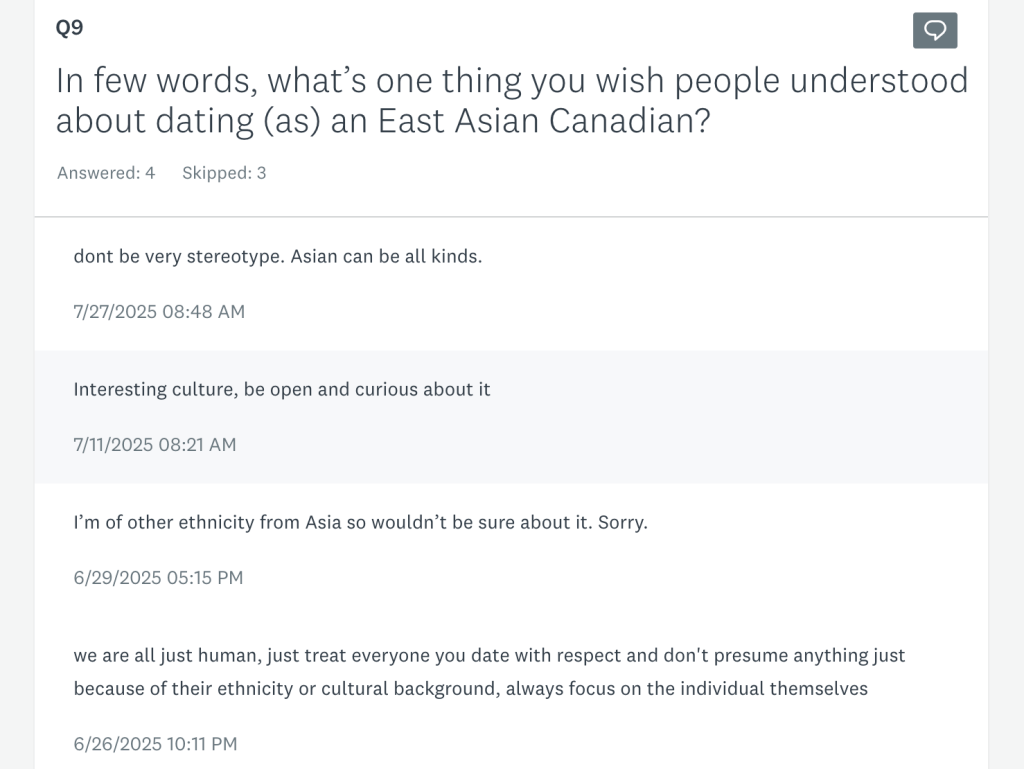Image resolution: width=1024 pixels, height=769 pixels.
Task: Select the "we are all just human" response
Action: point(489,656)
